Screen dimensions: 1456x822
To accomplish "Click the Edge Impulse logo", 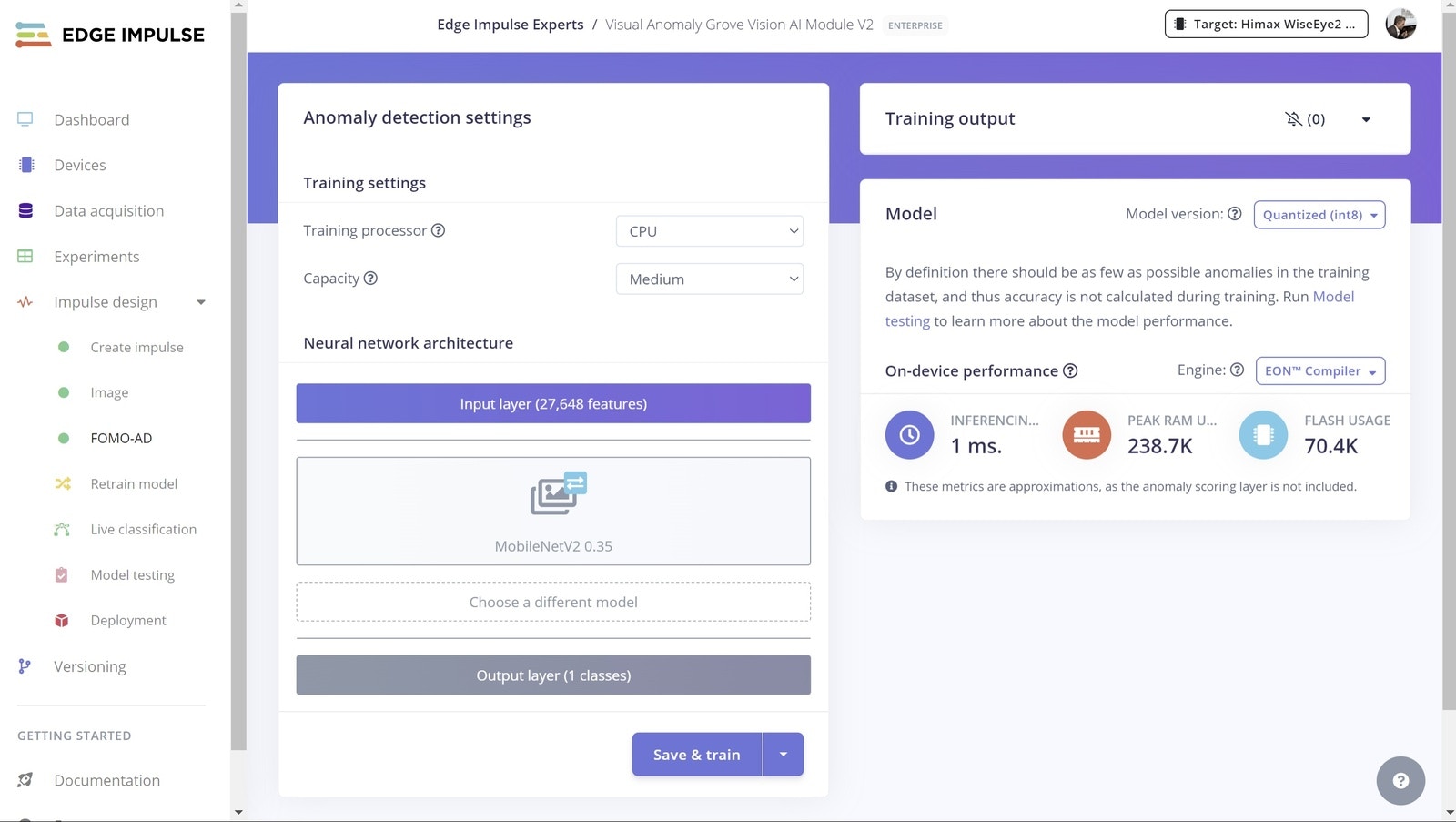I will click(x=110, y=35).
